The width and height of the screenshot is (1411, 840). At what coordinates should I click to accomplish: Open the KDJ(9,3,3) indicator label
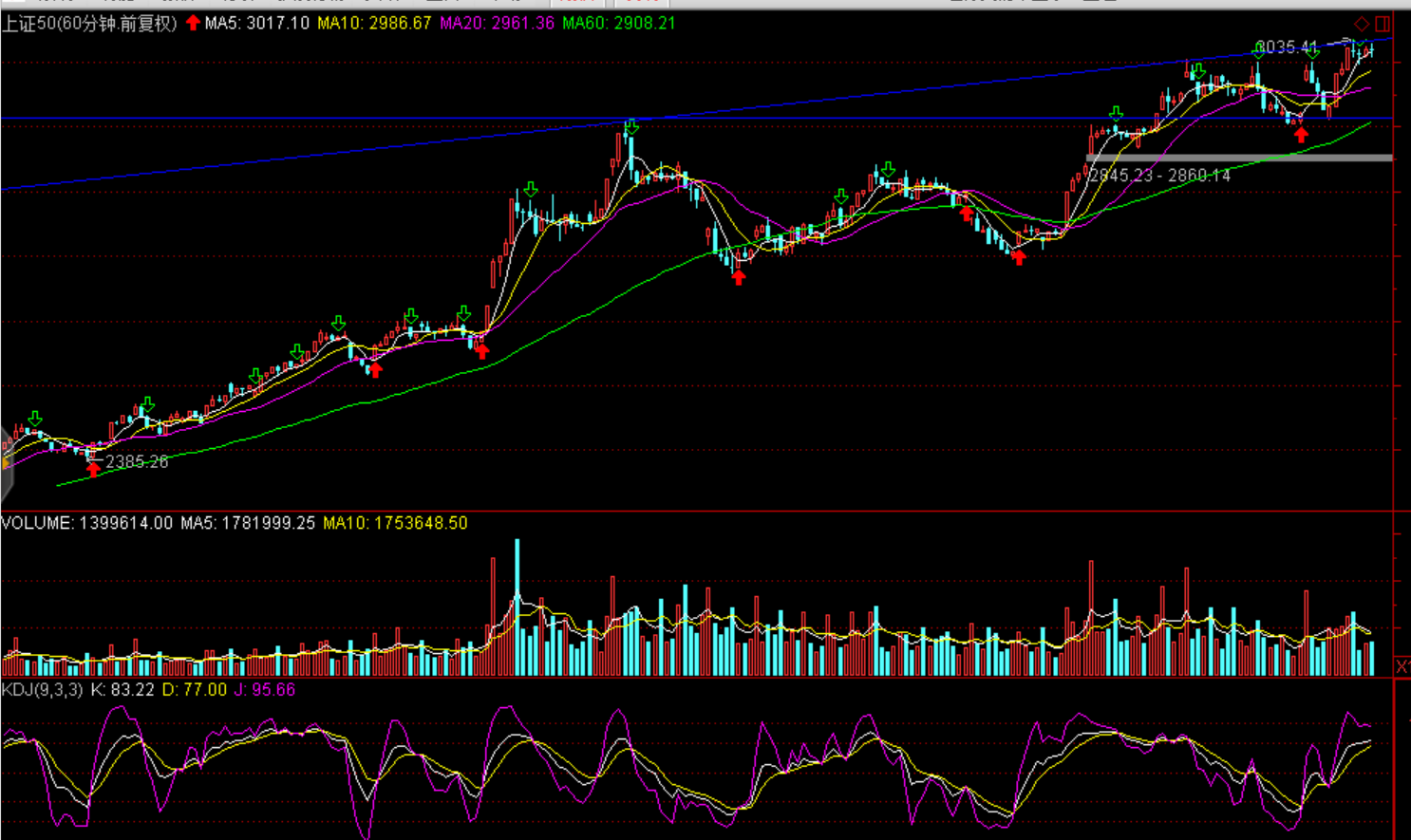(43, 690)
